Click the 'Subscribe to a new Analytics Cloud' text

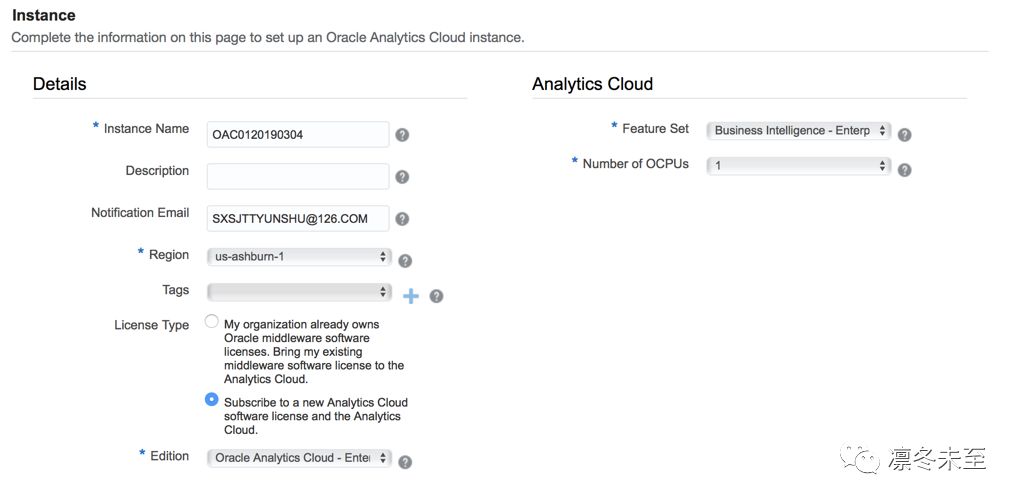(x=316, y=416)
